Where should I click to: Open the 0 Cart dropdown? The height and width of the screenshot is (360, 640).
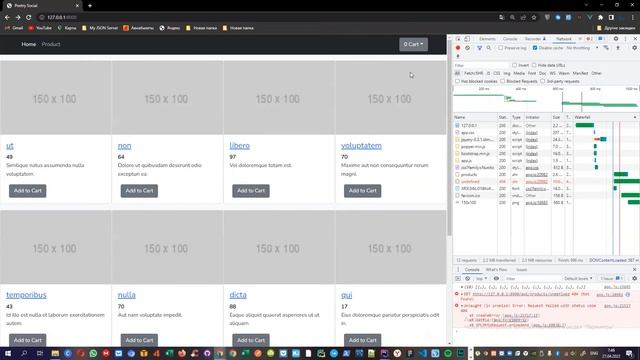coord(413,44)
